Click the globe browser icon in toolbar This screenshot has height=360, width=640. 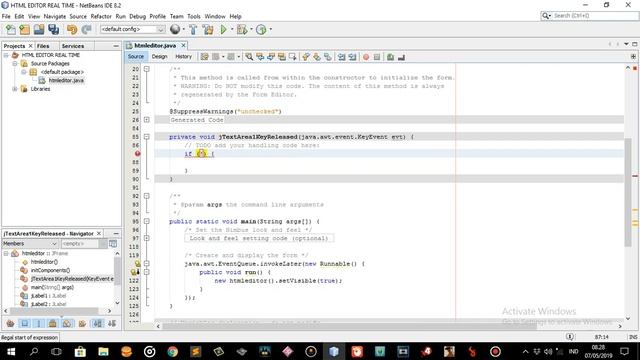click(175, 29)
